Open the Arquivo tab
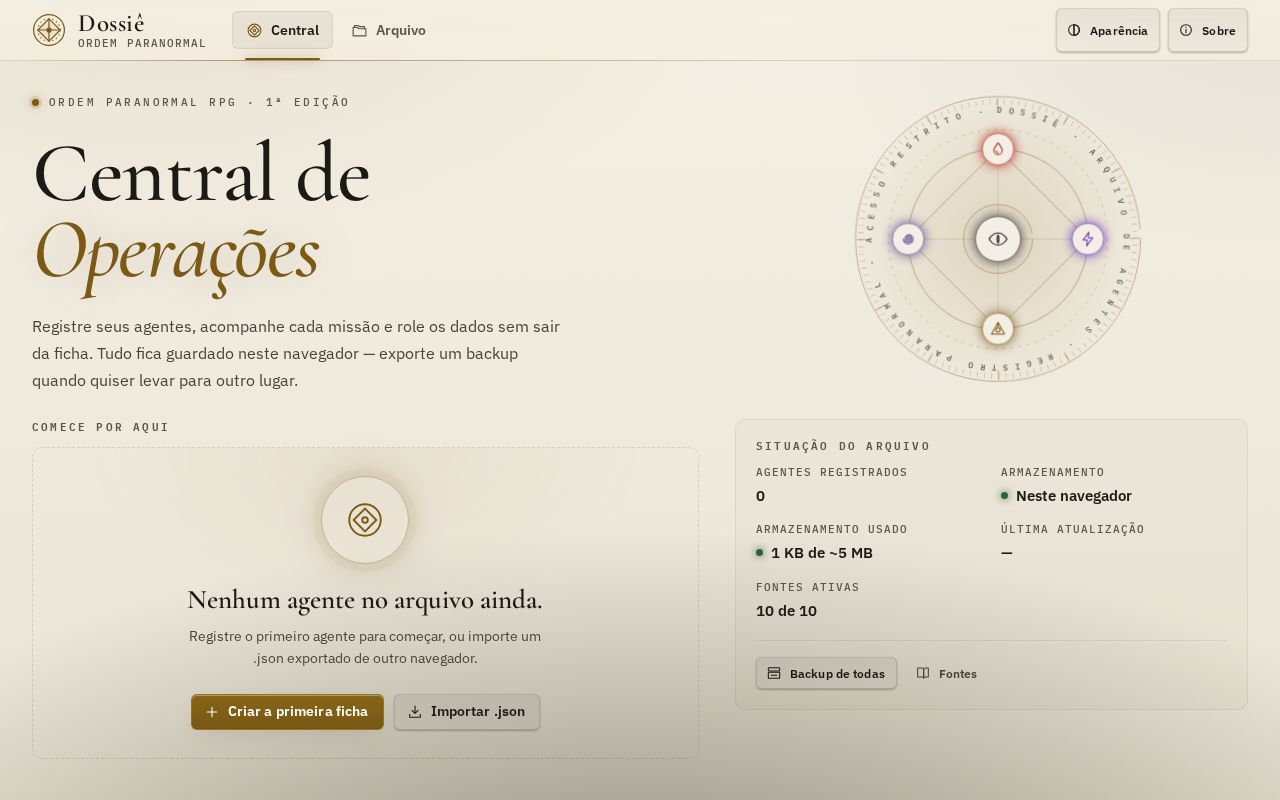The height and width of the screenshot is (800, 1280). point(389,30)
